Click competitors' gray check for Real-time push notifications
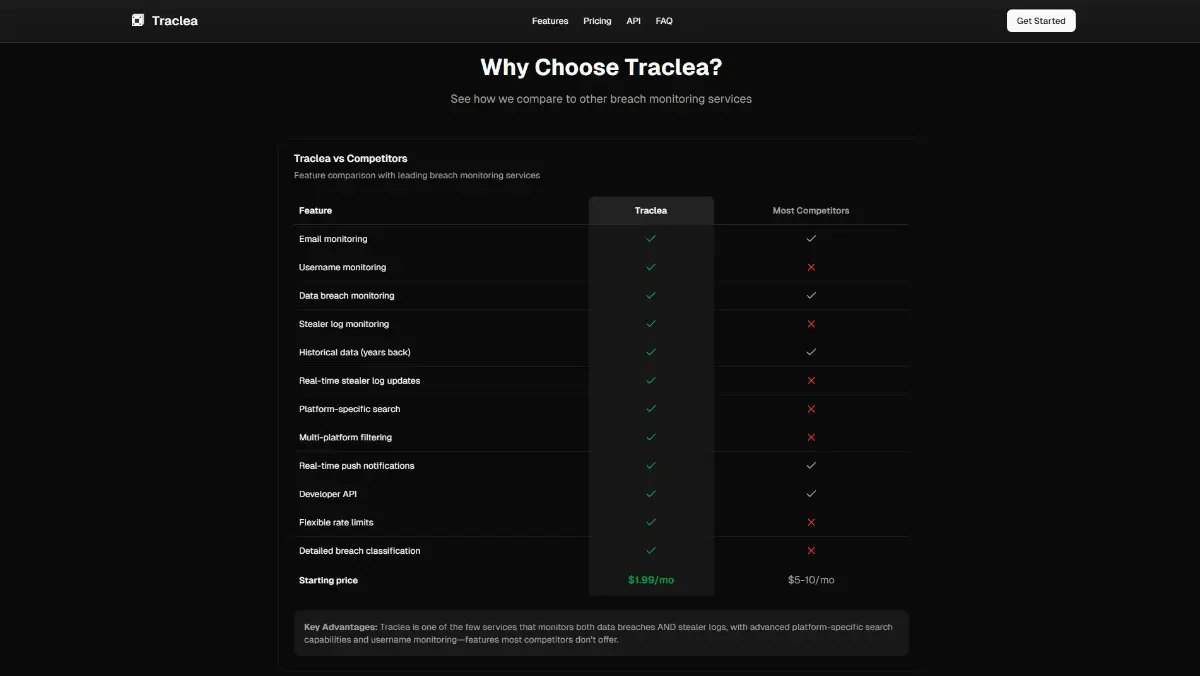Viewport: 1200px width, 676px height. (811, 466)
